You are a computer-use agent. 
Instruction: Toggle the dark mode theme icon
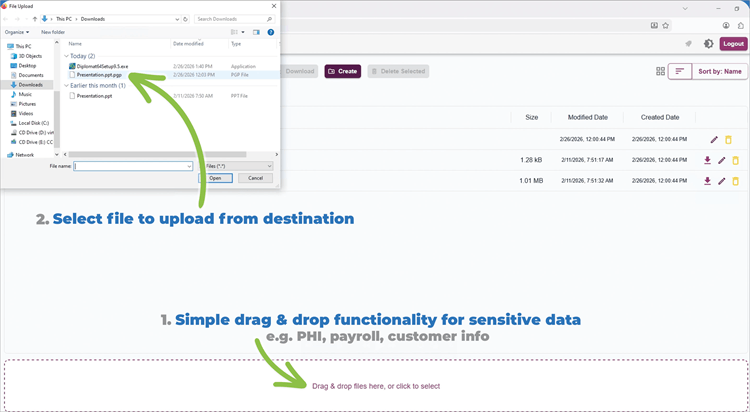tap(708, 44)
